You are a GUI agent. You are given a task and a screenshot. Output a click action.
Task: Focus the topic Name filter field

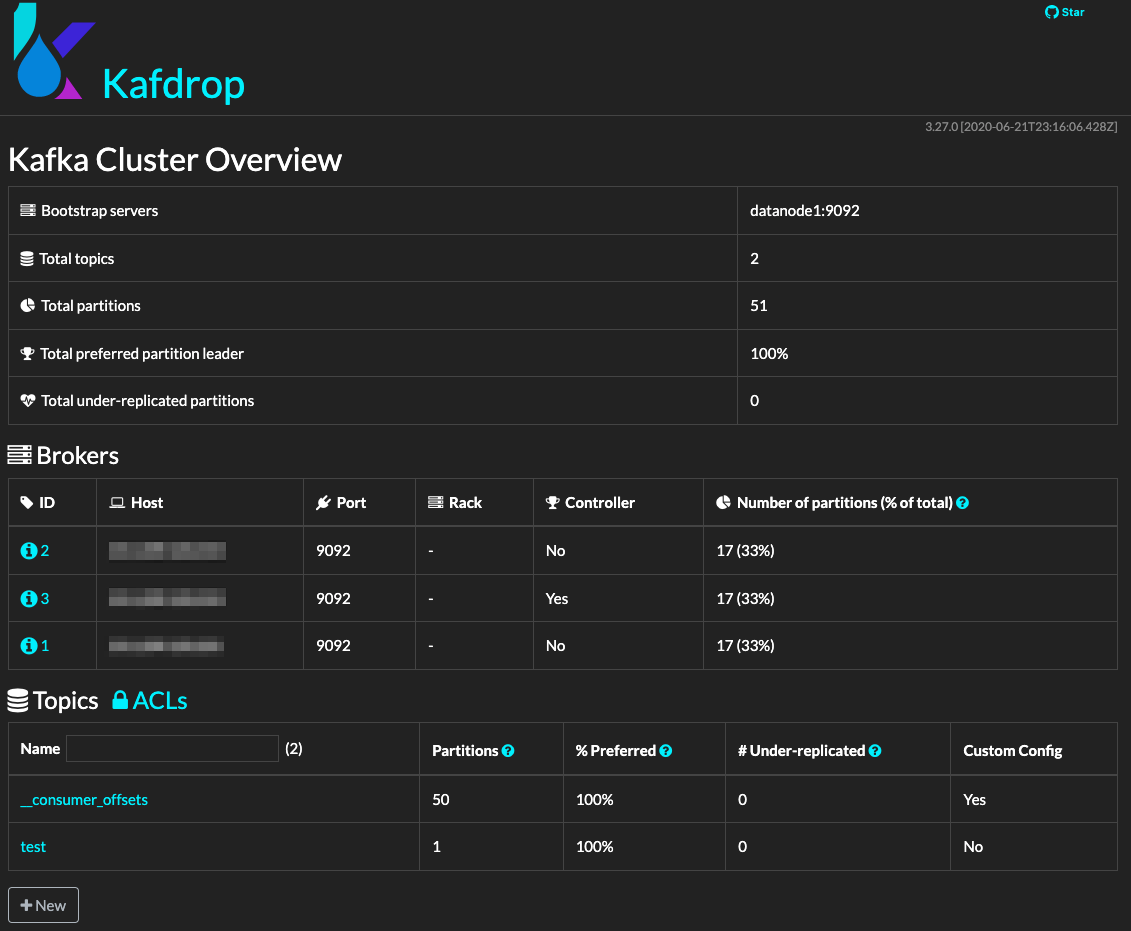pos(172,749)
